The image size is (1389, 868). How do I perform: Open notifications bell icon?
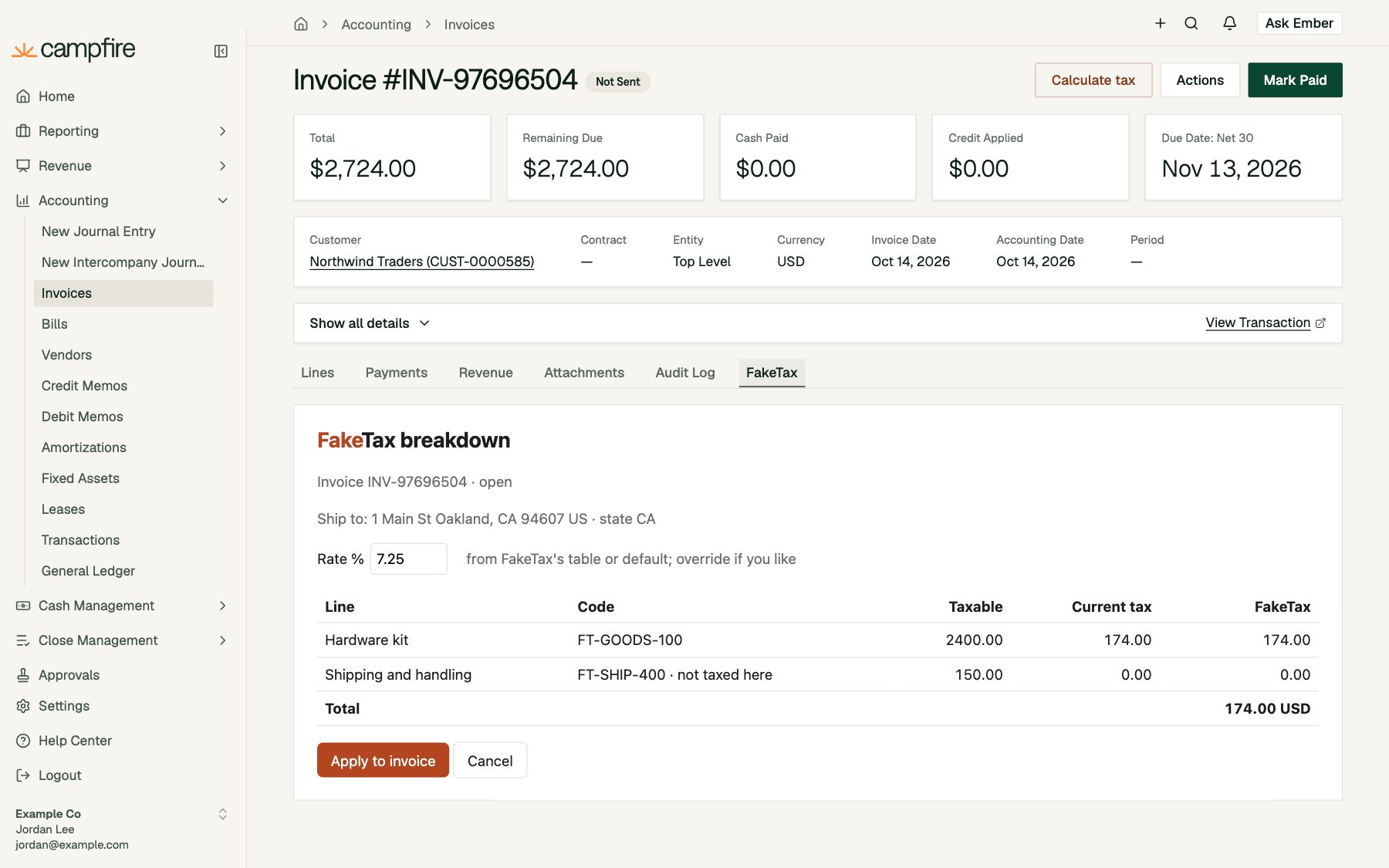(x=1230, y=23)
